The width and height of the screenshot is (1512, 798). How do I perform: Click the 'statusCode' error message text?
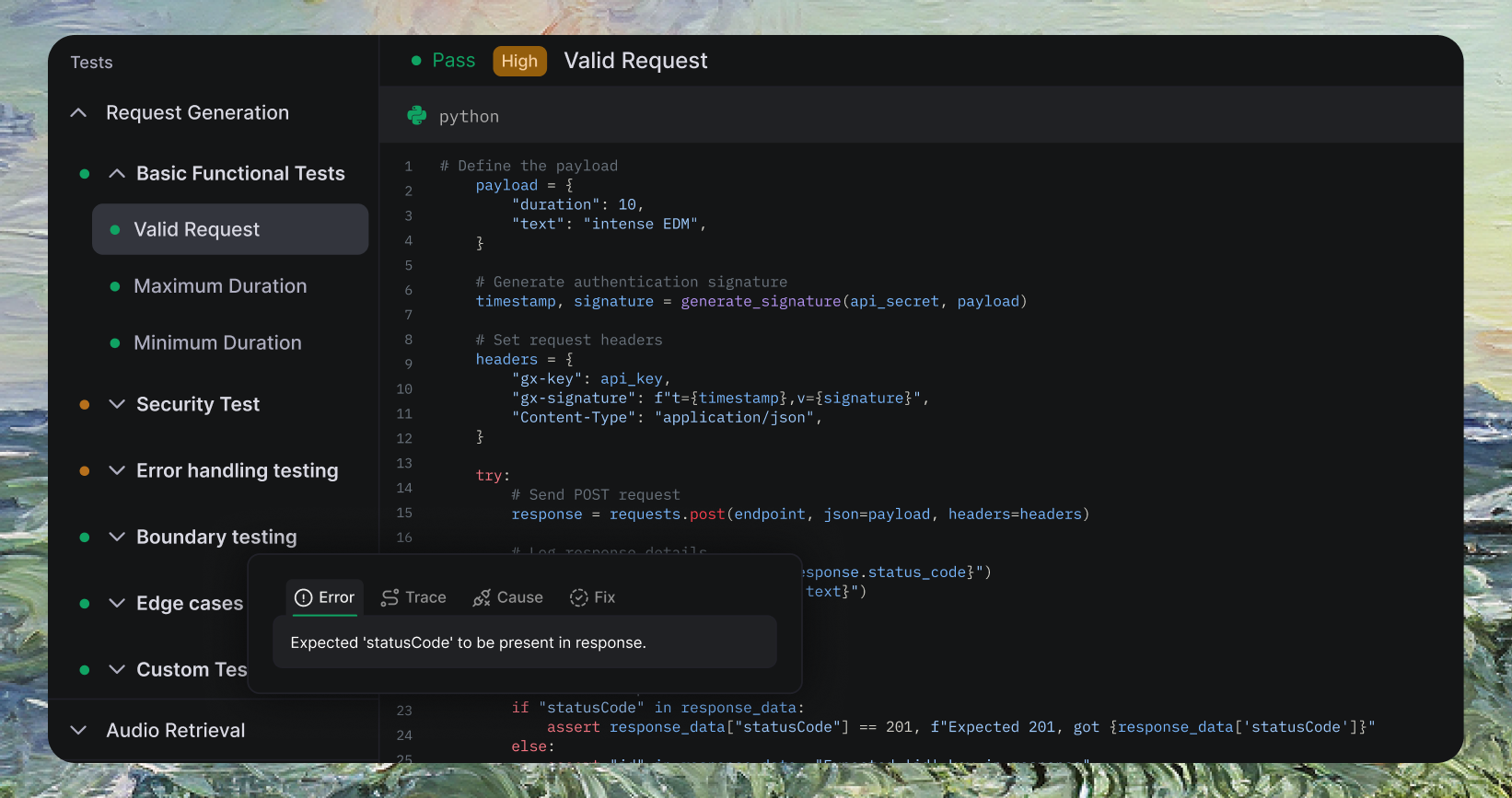click(x=468, y=642)
